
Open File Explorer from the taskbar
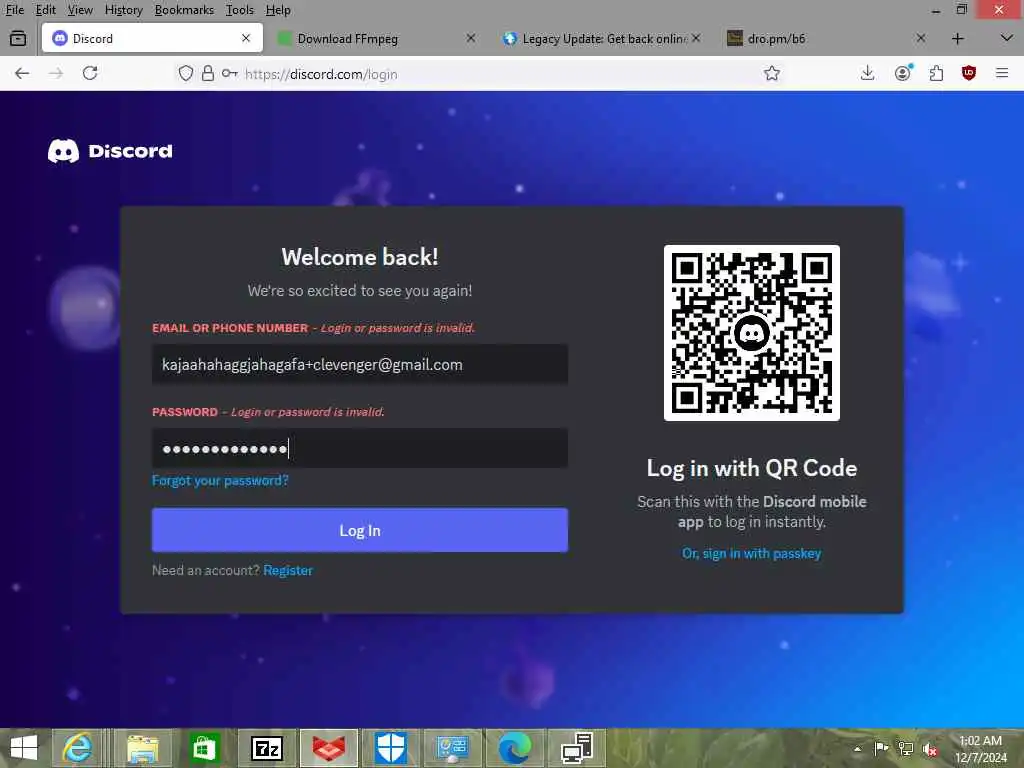point(142,748)
